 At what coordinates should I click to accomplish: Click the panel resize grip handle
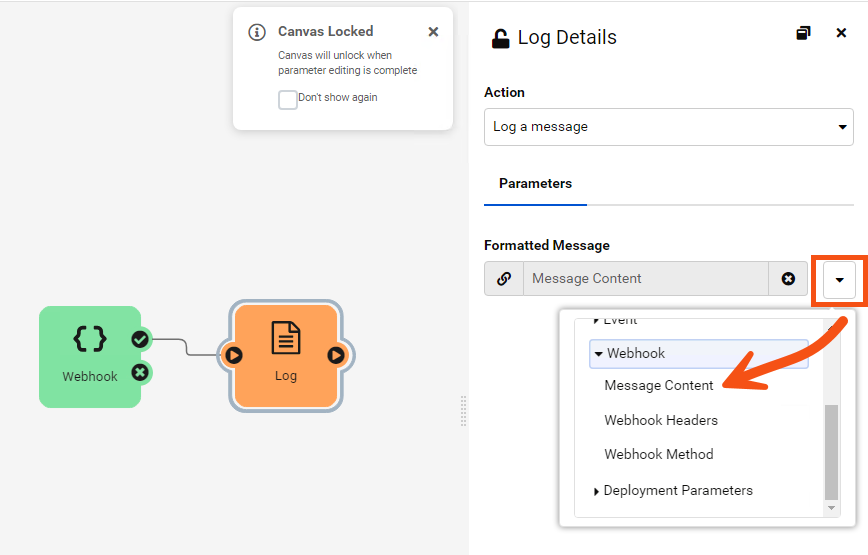(463, 411)
